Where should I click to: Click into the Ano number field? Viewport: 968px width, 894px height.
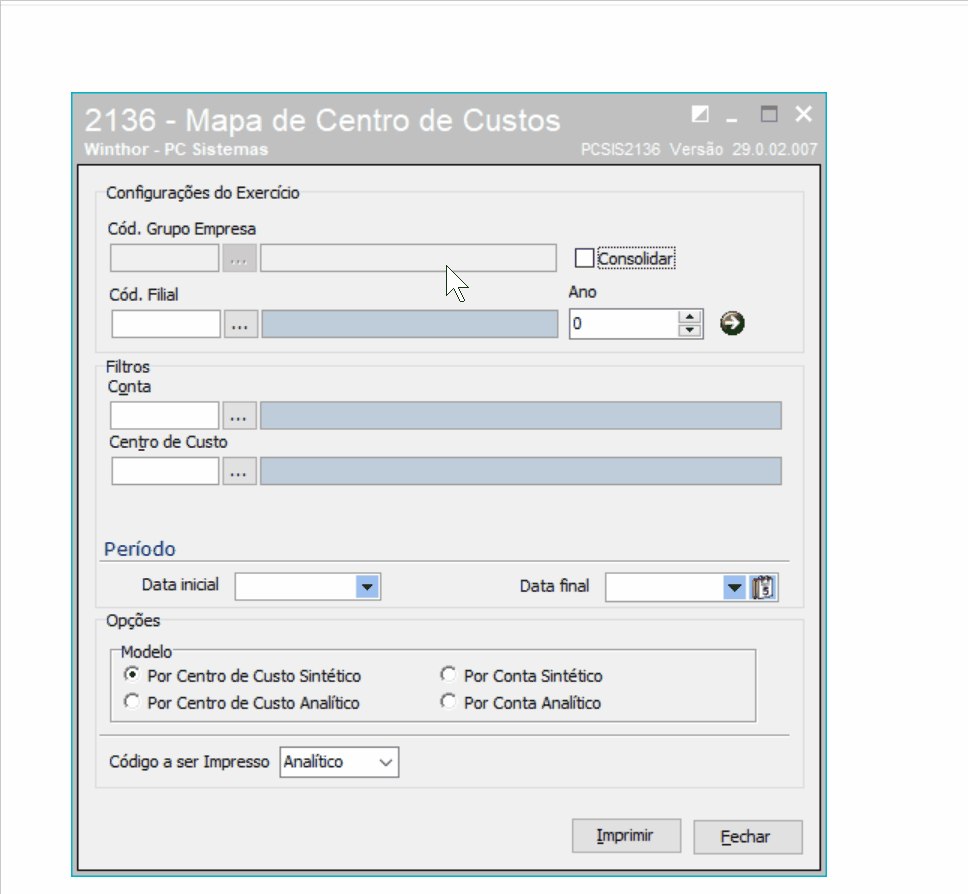click(624, 324)
